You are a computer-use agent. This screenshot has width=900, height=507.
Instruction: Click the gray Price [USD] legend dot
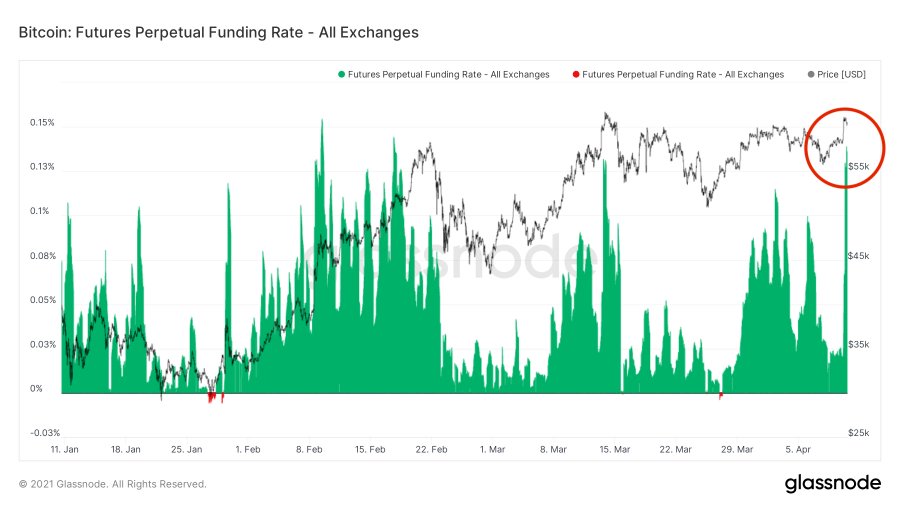(x=811, y=75)
